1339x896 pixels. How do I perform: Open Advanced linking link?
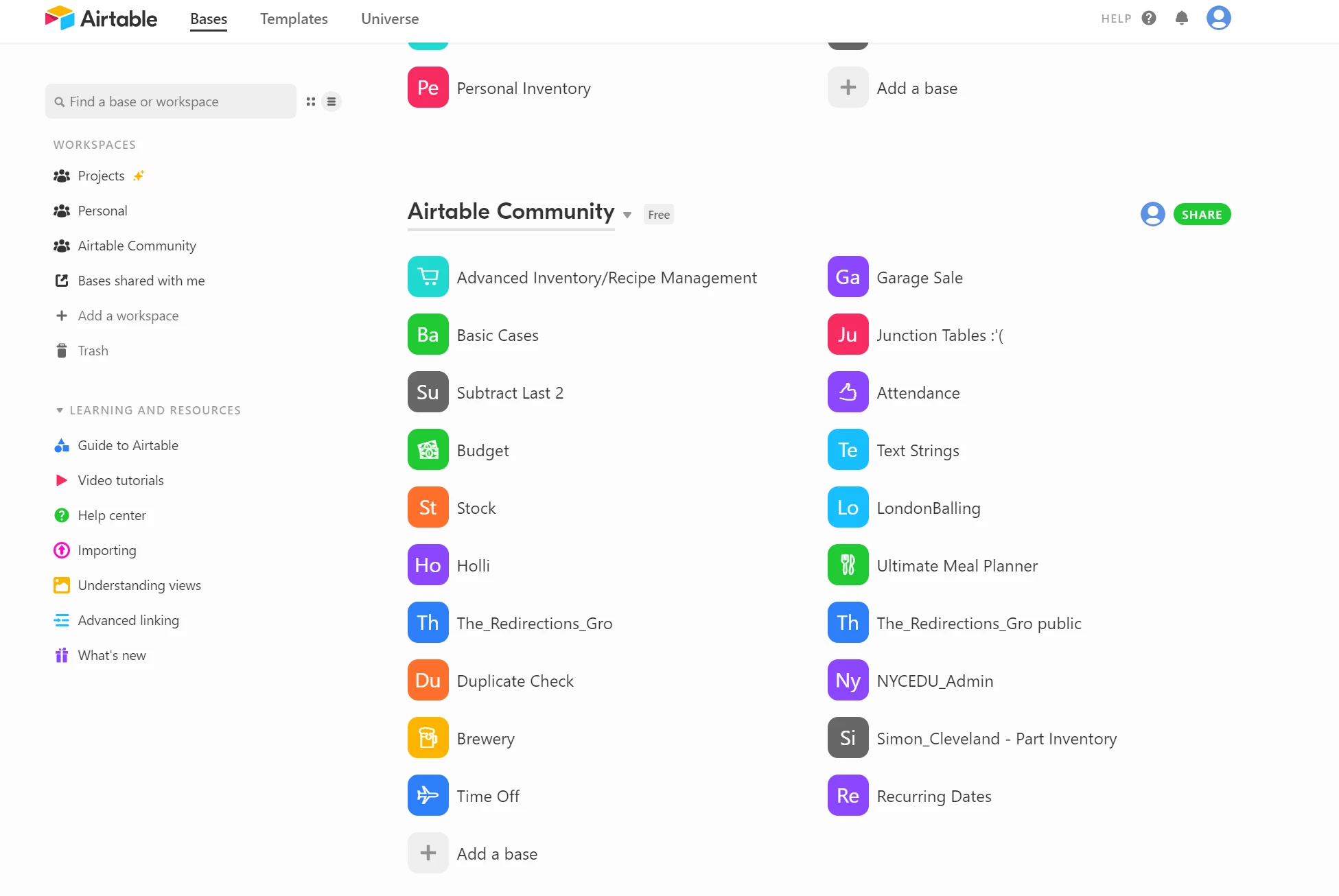128,620
